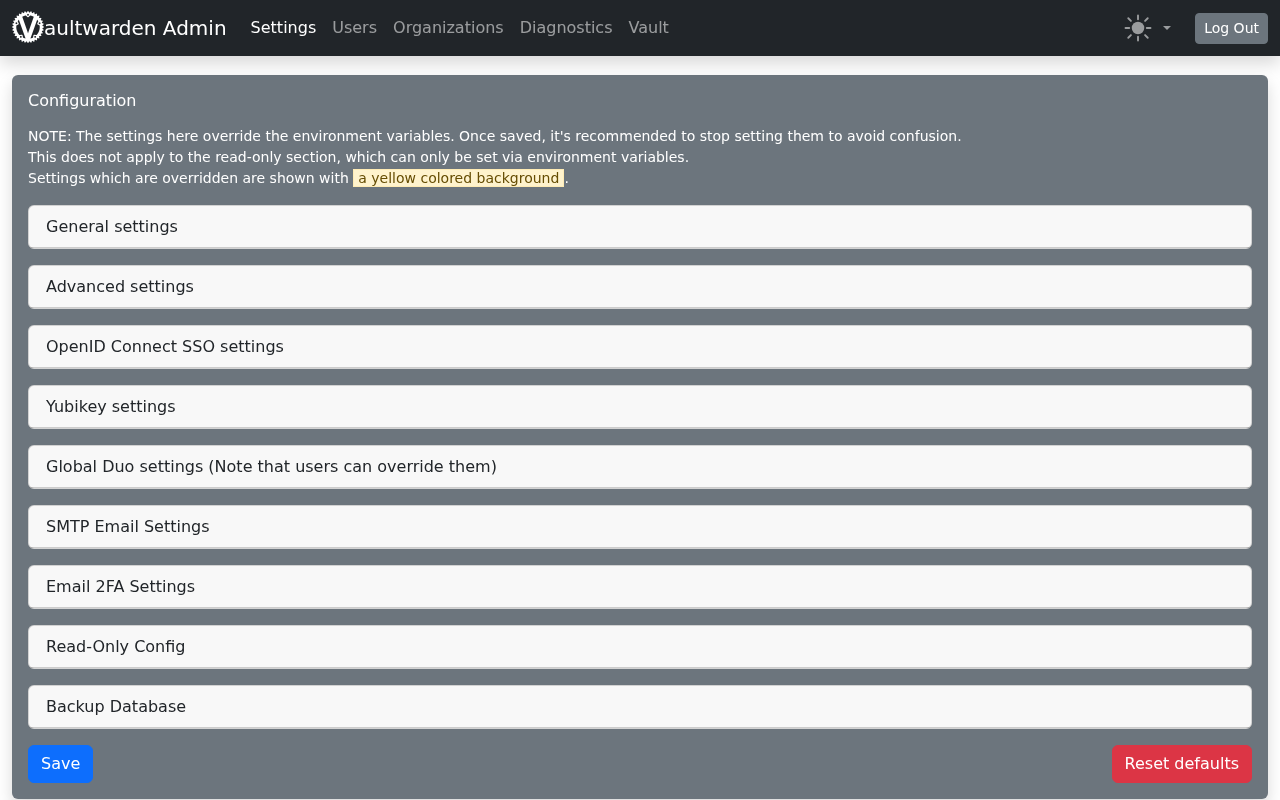
Task: Expand SMTP Email Settings section
Action: click(640, 527)
